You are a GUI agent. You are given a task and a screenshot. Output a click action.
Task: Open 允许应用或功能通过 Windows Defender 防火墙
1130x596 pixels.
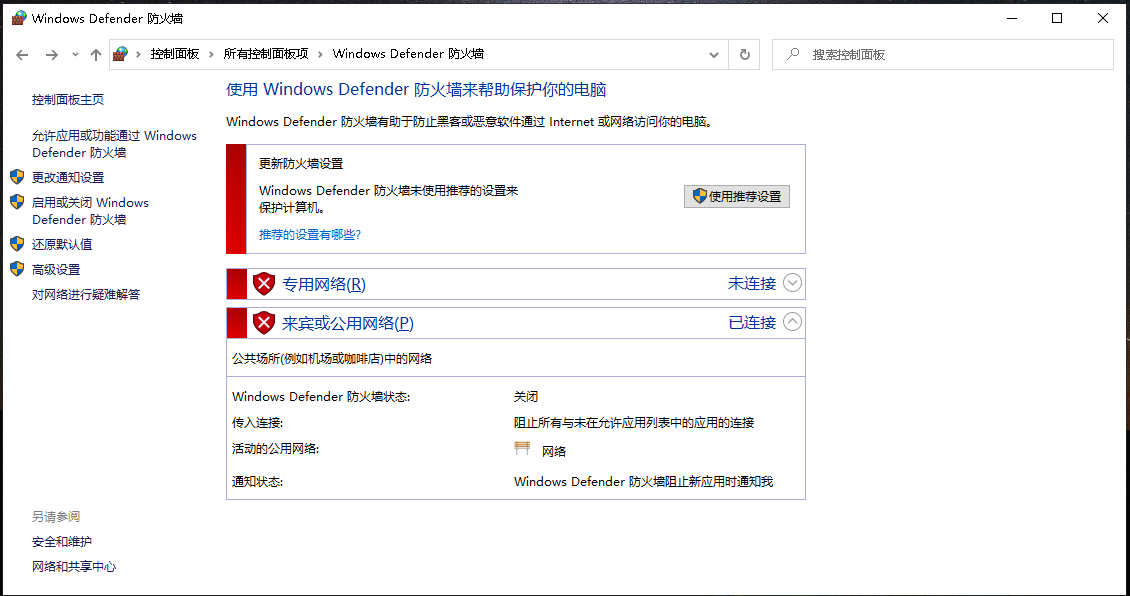coord(114,144)
